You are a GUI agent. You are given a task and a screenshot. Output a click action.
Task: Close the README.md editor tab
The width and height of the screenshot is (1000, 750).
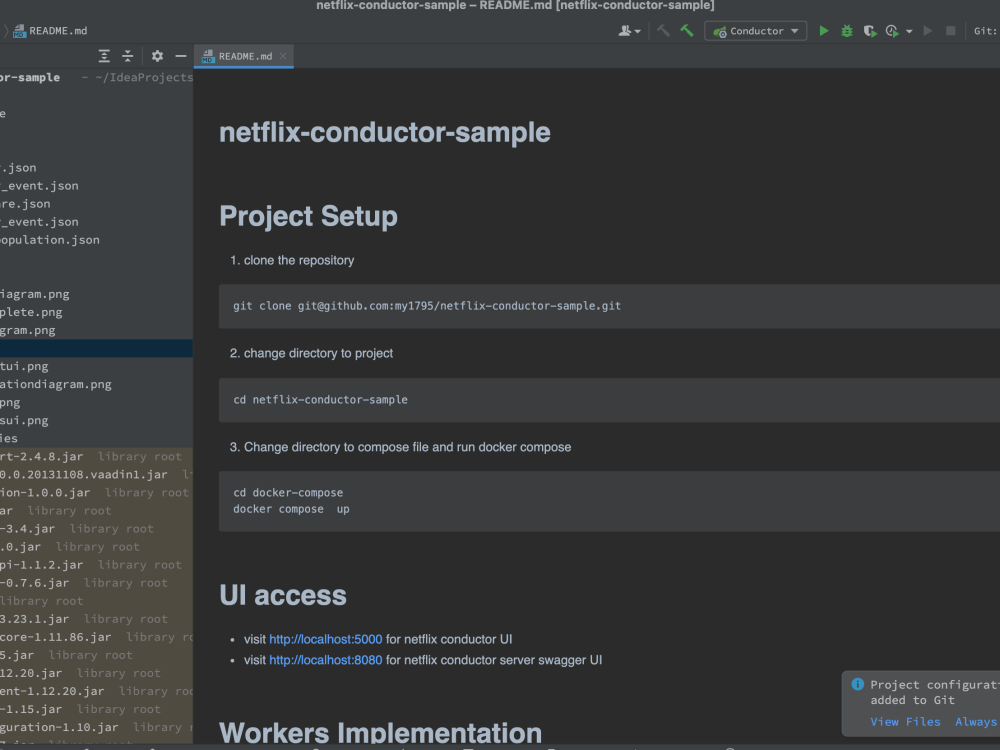[283, 56]
